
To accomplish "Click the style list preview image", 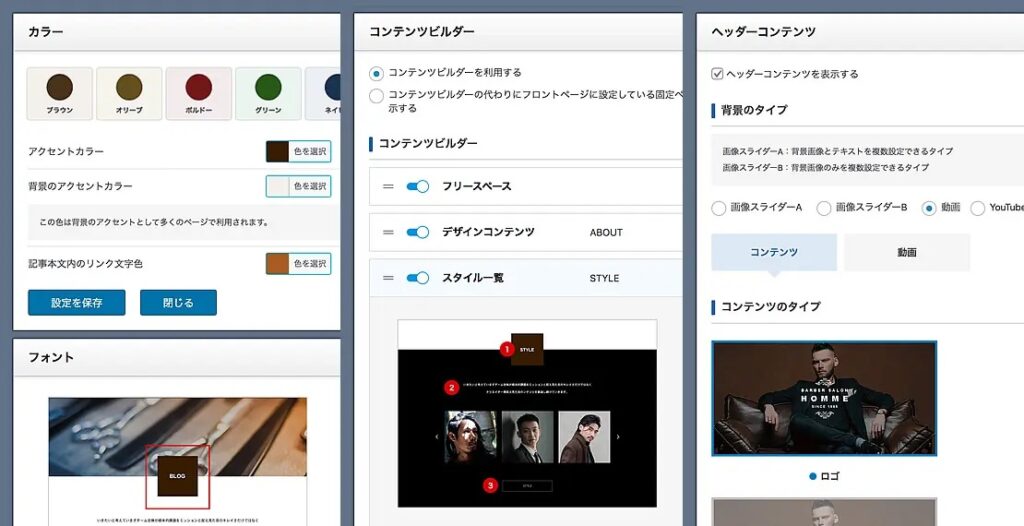I will tap(527, 414).
